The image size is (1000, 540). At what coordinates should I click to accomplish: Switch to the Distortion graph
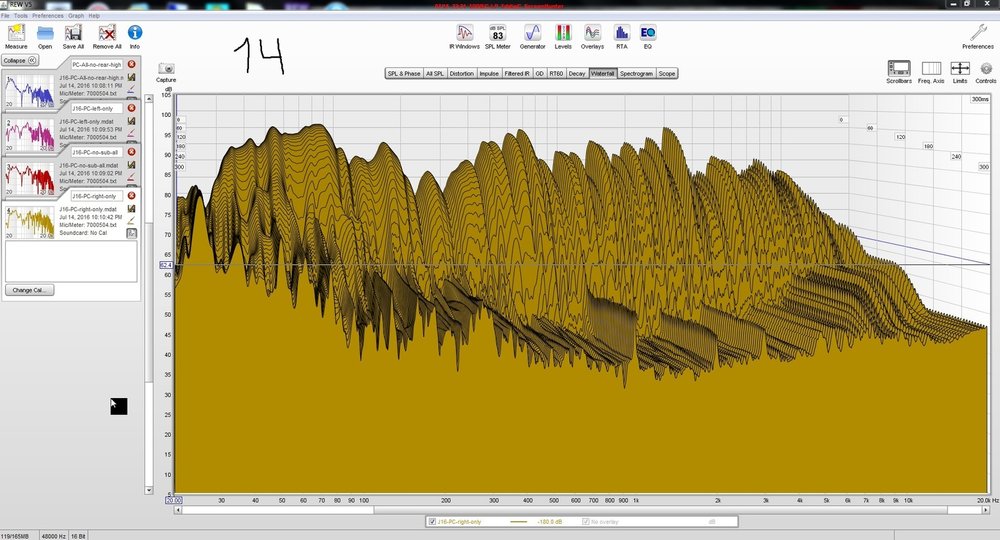pyautogui.click(x=461, y=73)
